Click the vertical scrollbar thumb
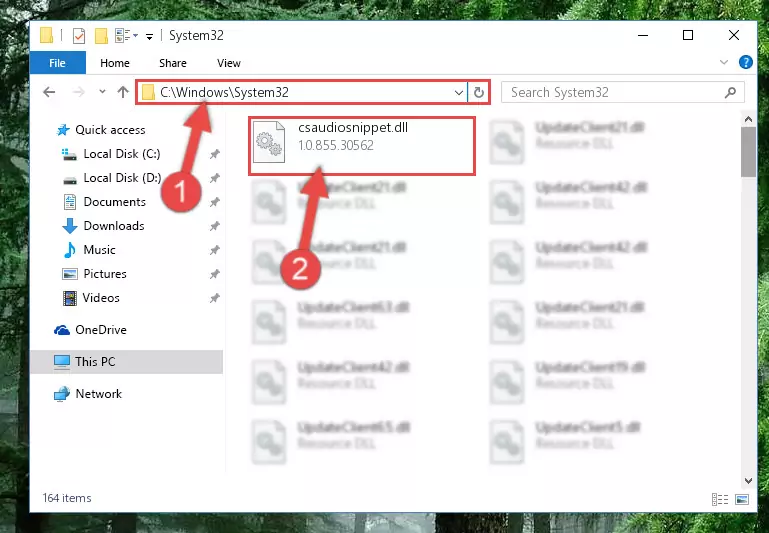769x533 pixels. coord(748,152)
